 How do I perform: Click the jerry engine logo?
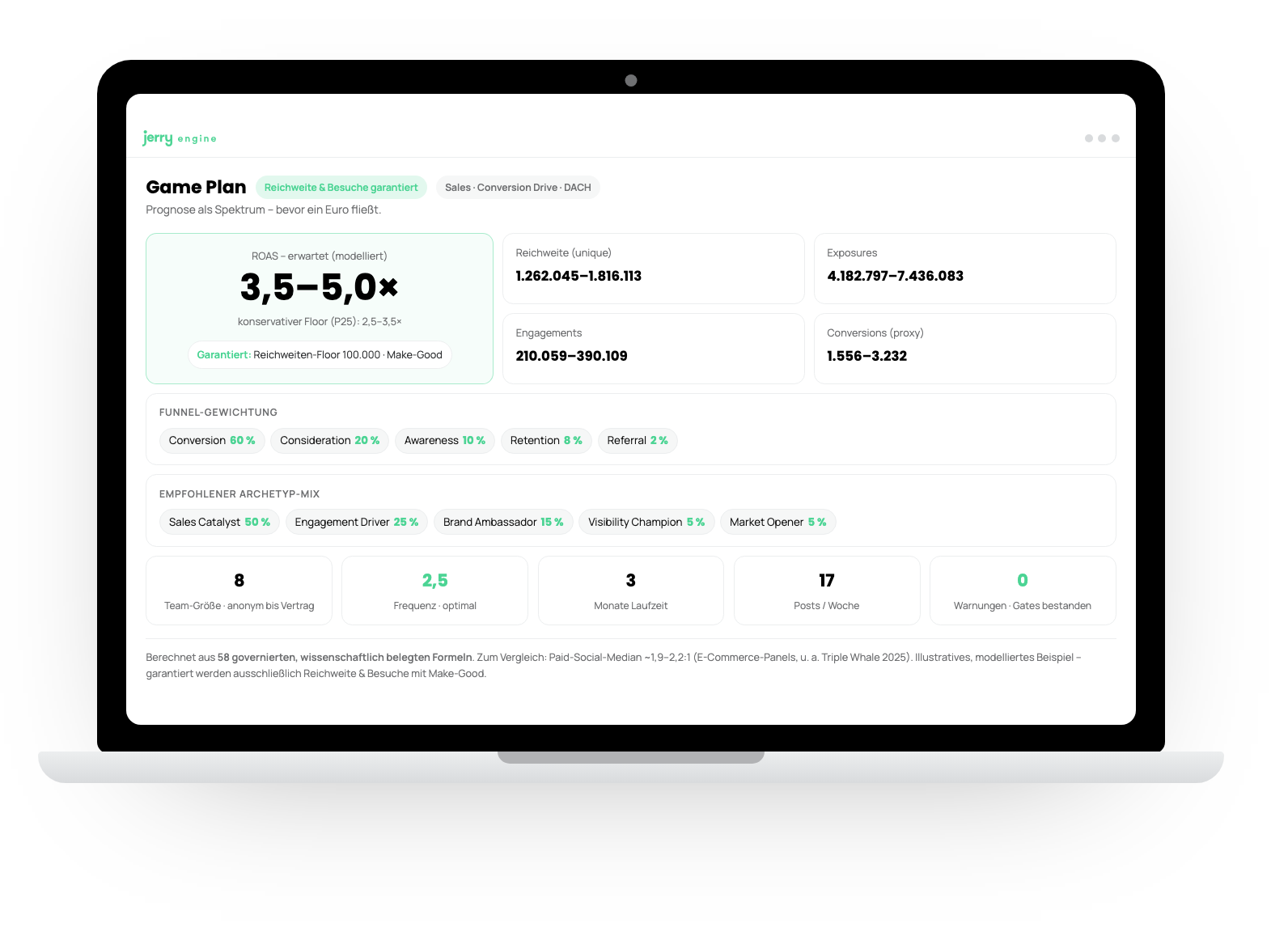(180, 138)
